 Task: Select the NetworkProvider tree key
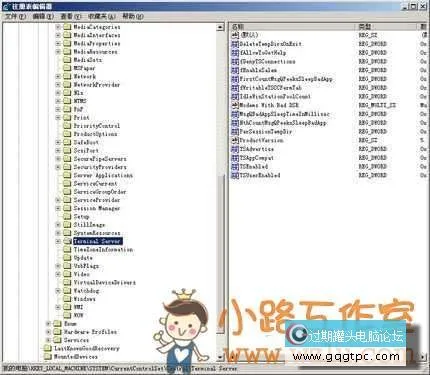click(97, 85)
